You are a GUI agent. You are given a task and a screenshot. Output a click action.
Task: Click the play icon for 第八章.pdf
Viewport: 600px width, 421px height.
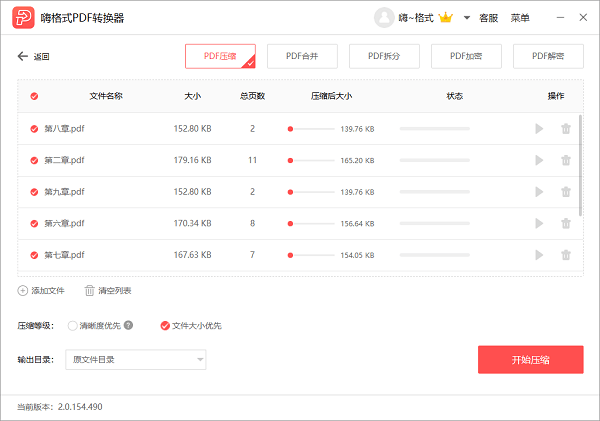click(539, 129)
